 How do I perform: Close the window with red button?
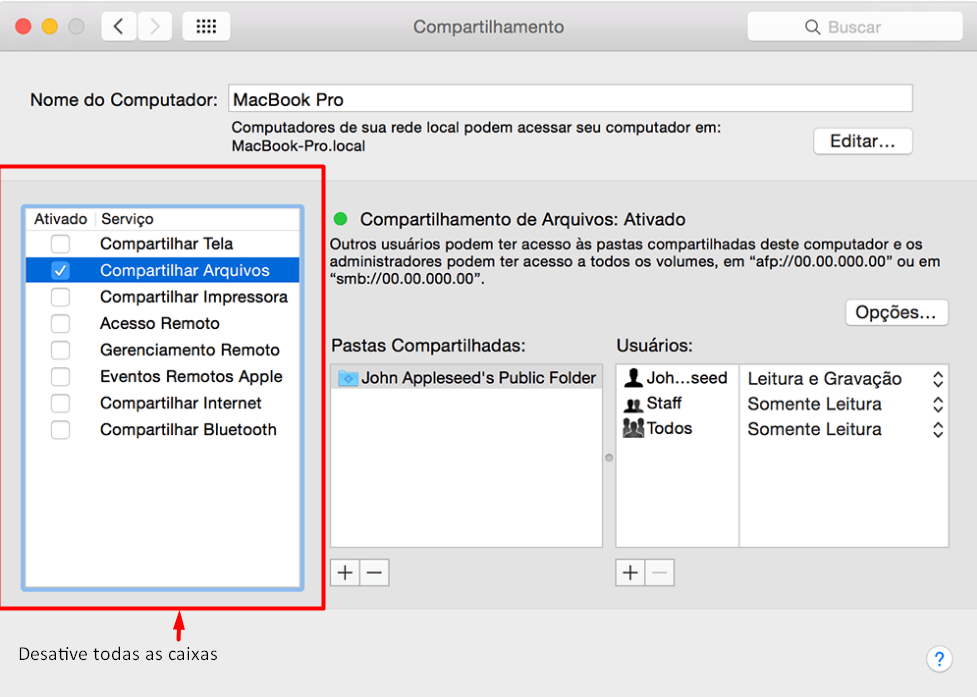23,26
